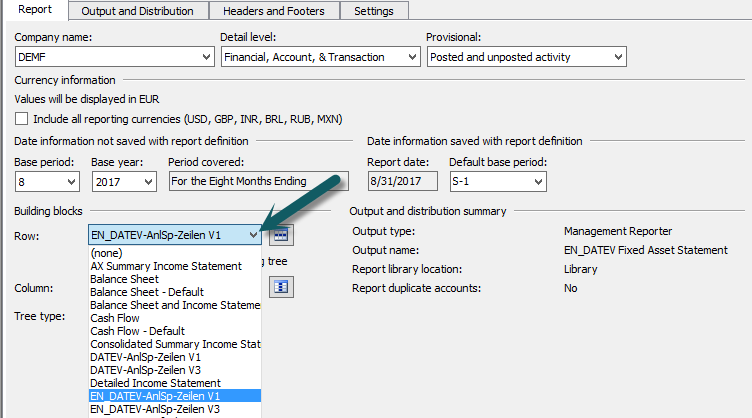Pick Detailed Income Statement from list
The height and width of the screenshot is (418, 752).
coord(155,383)
